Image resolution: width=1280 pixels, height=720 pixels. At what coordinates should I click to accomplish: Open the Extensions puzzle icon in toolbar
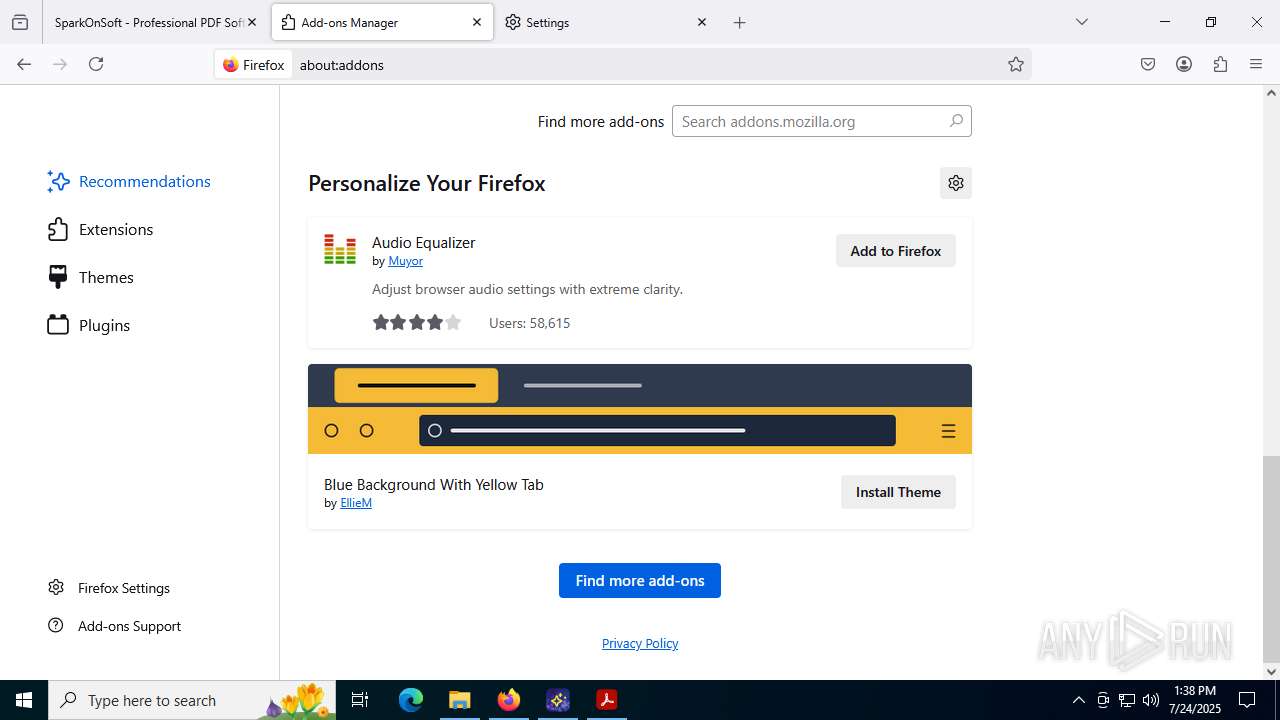[1220, 64]
